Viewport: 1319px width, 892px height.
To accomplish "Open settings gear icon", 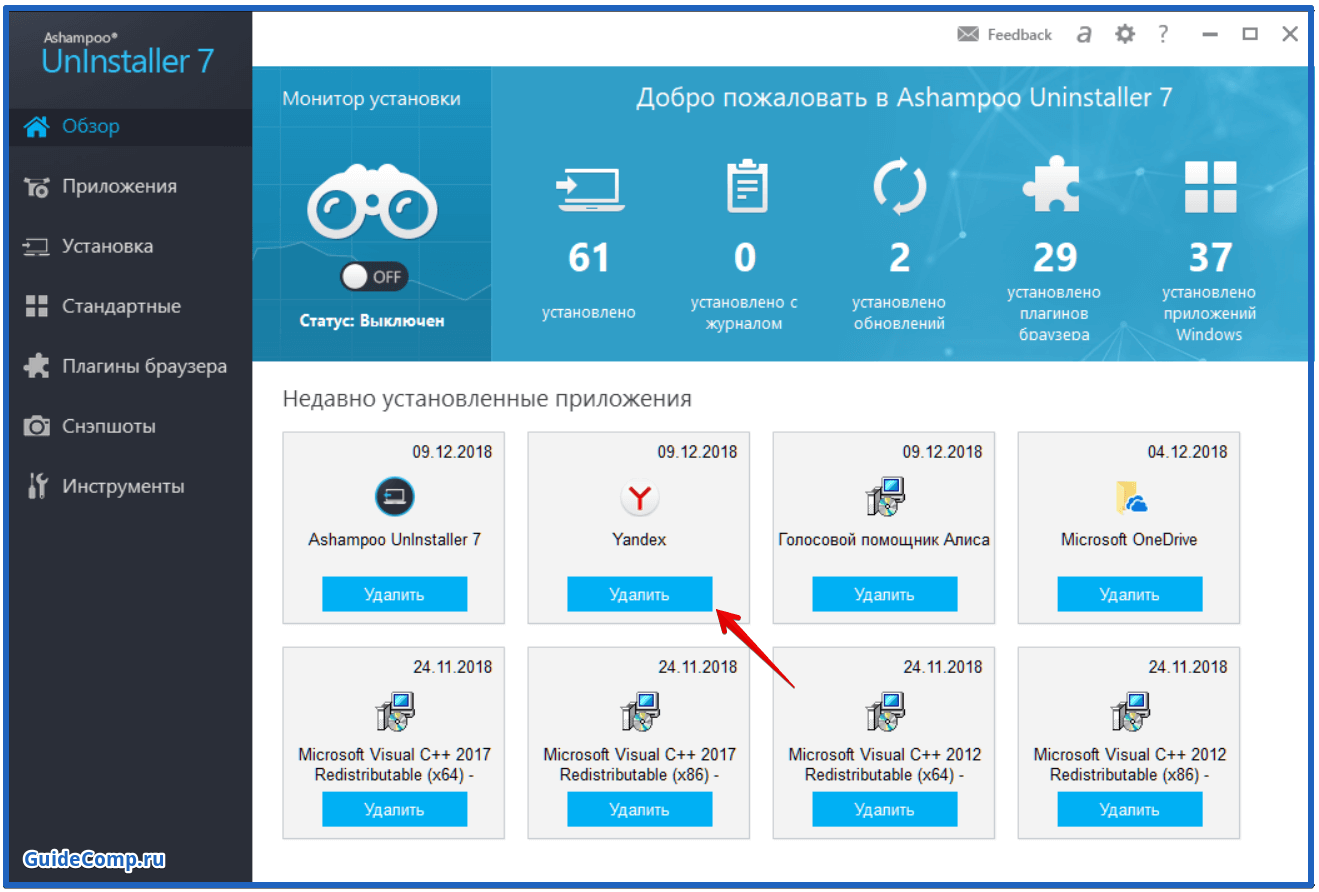I will tap(1125, 34).
